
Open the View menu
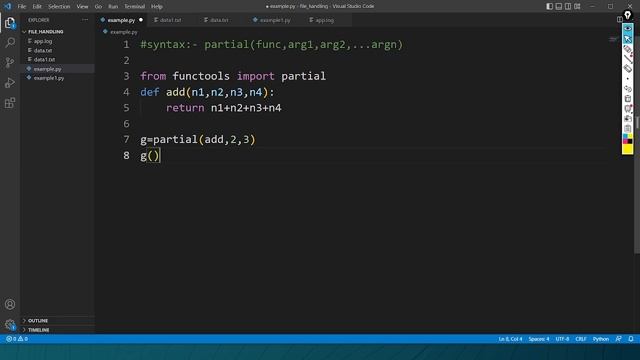[82, 7]
